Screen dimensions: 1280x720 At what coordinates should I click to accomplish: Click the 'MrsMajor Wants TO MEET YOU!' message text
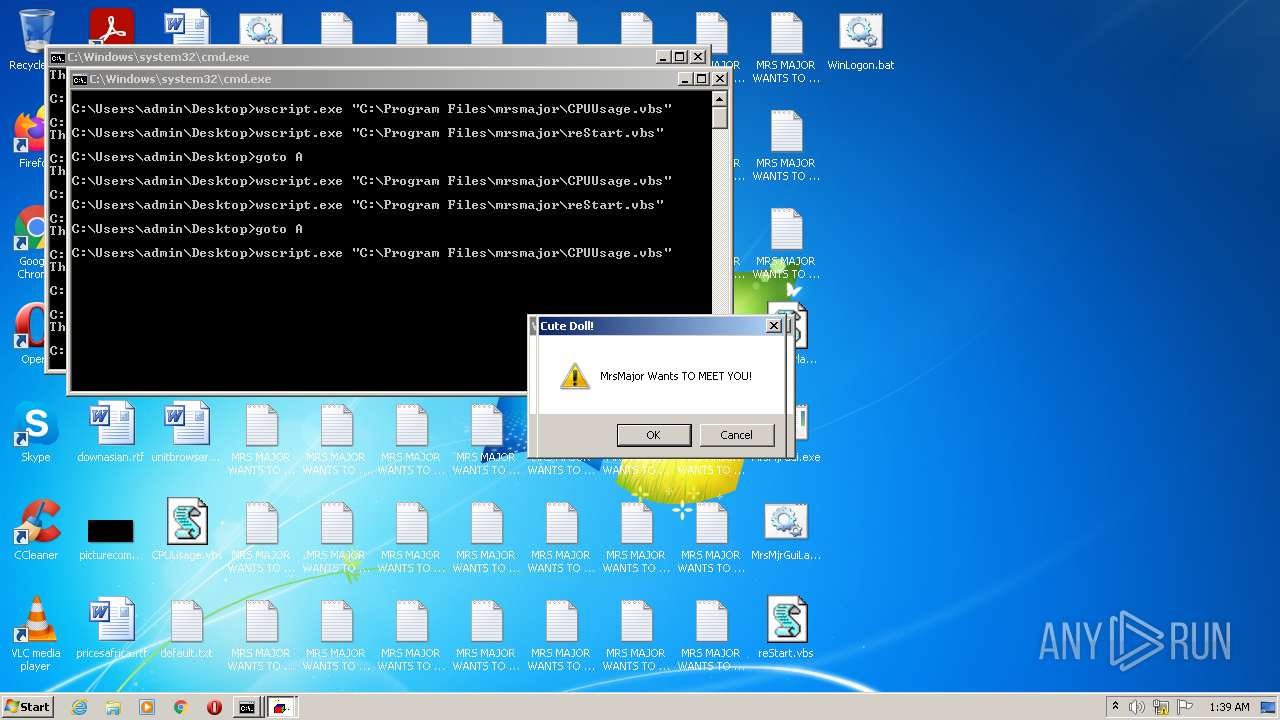676,376
